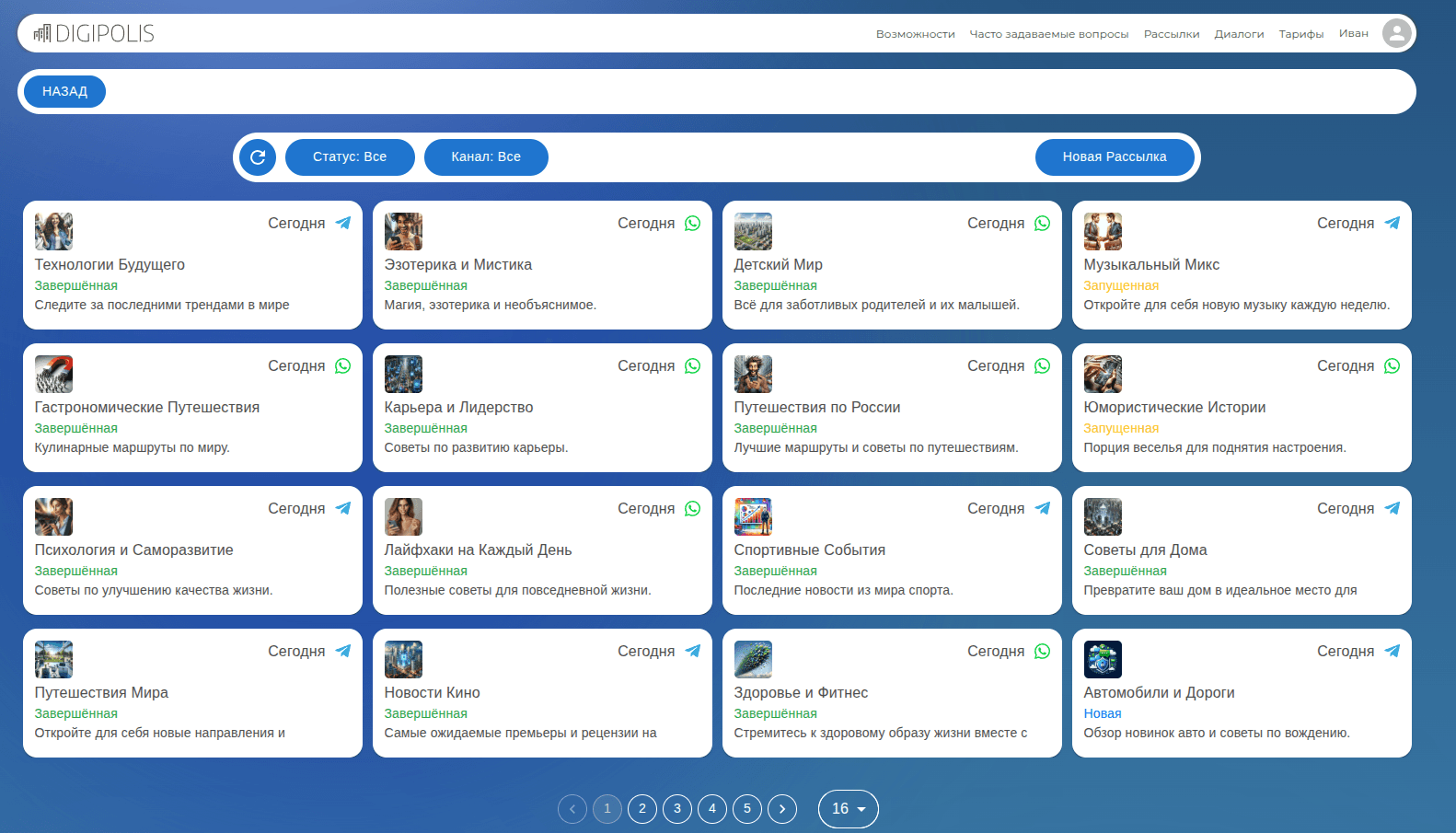Open the Детский Мир thumbnail image
The height and width of the screenshot is (833, 1456).
pos(753,232)
